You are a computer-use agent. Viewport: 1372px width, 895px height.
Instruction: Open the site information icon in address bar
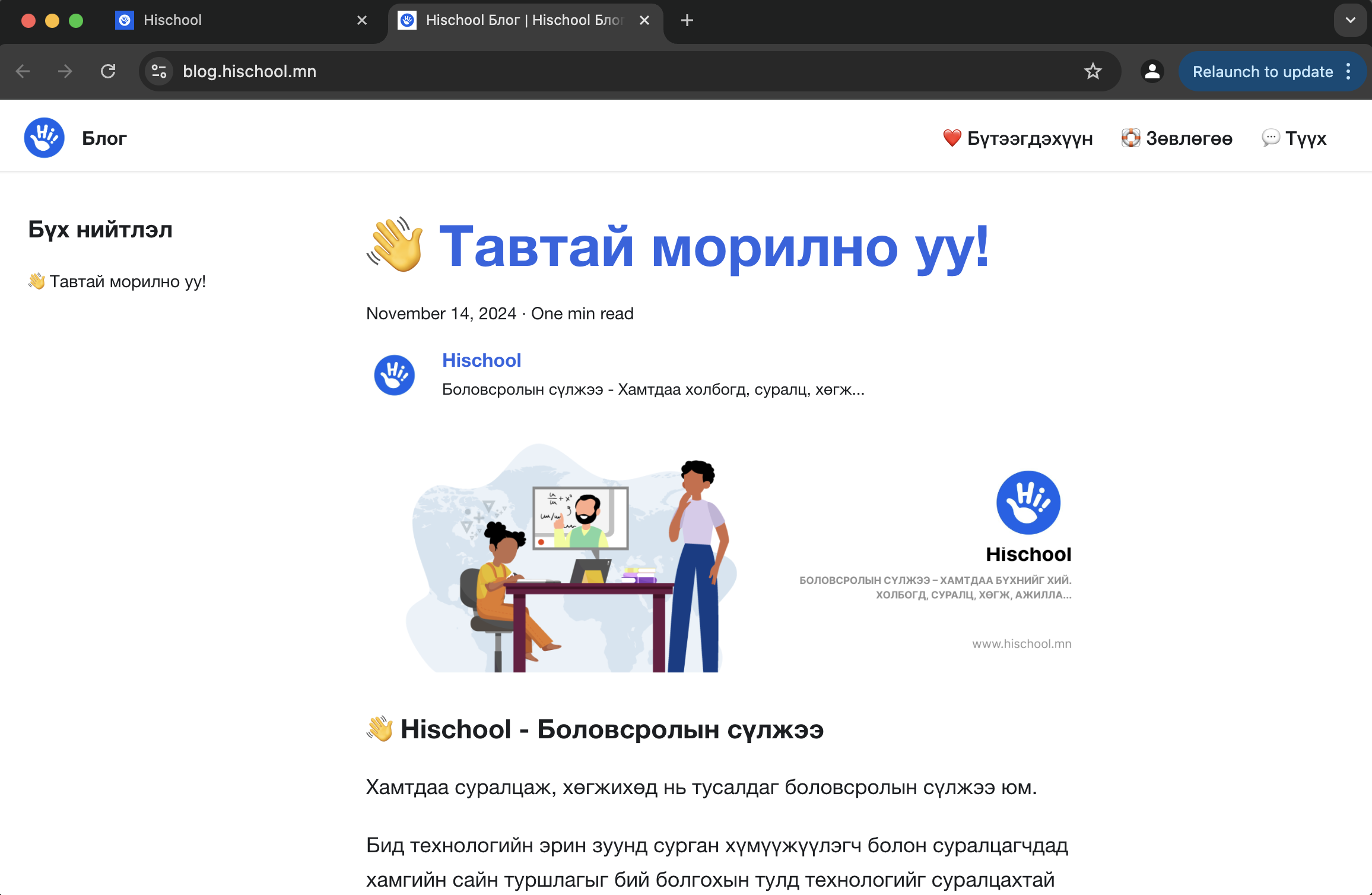click(x=158, y=71)
